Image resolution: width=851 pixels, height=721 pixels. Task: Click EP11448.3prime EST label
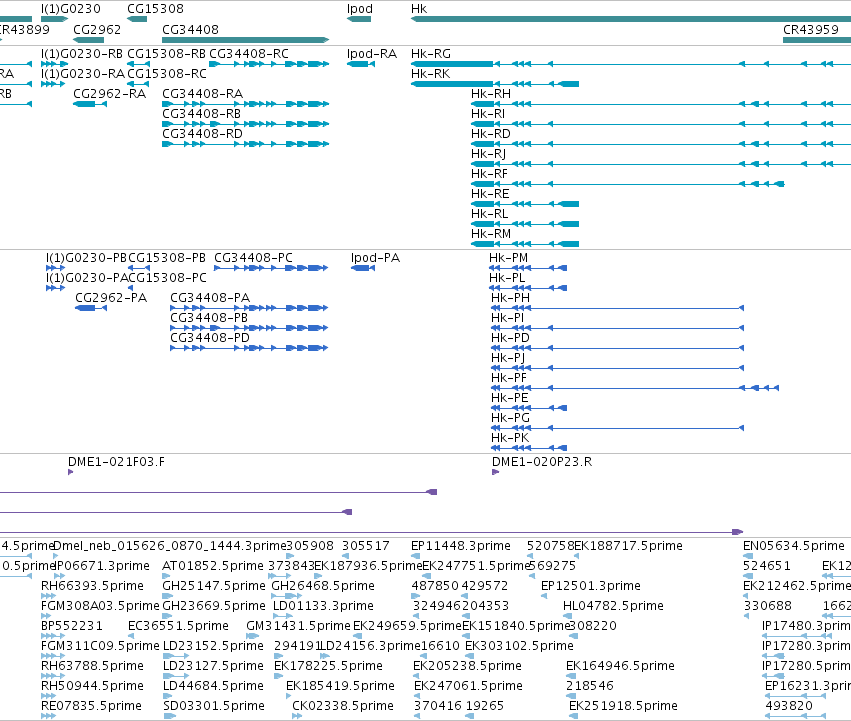point(461,546)
